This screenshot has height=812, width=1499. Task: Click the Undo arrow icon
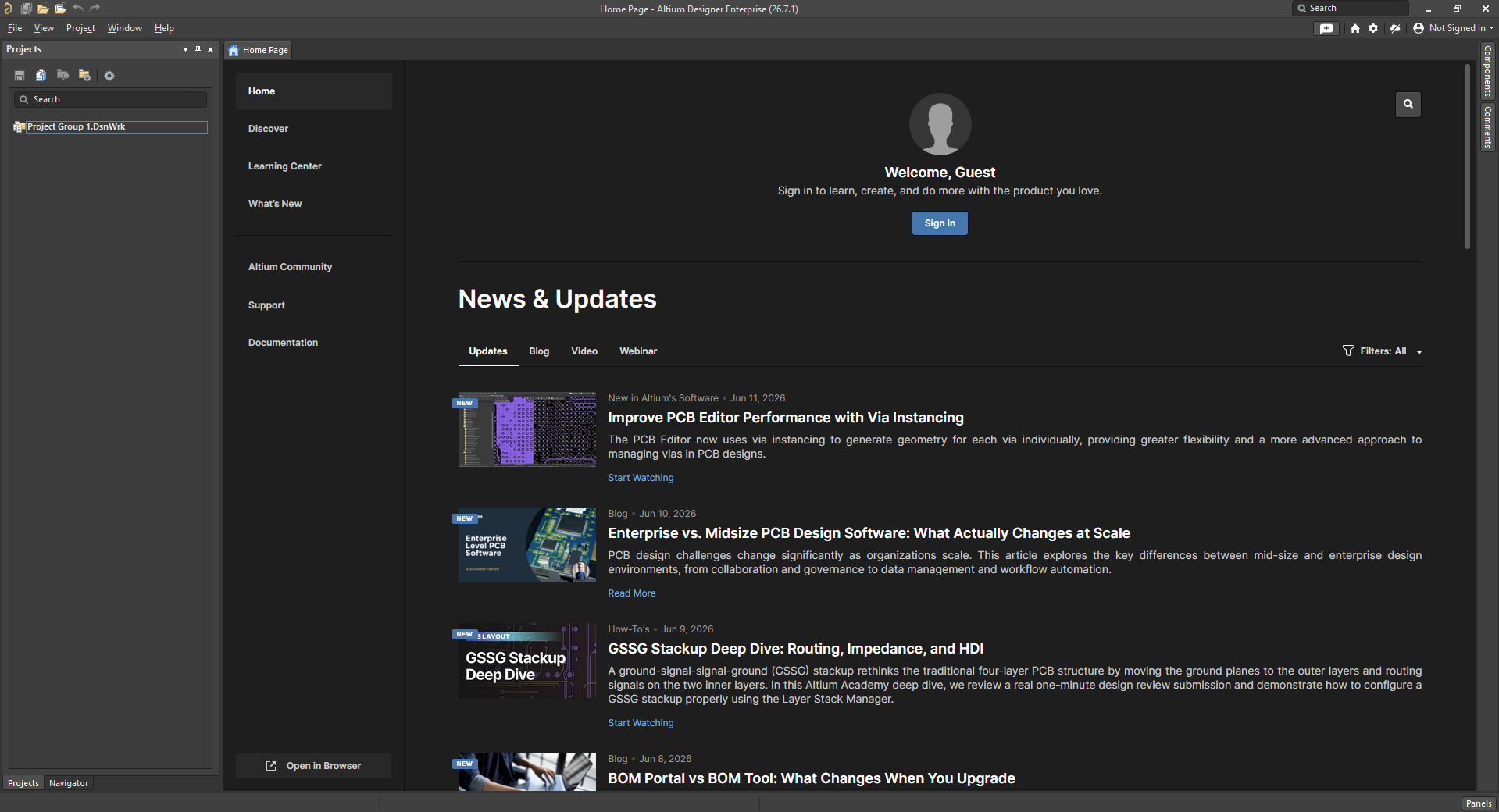78,9
